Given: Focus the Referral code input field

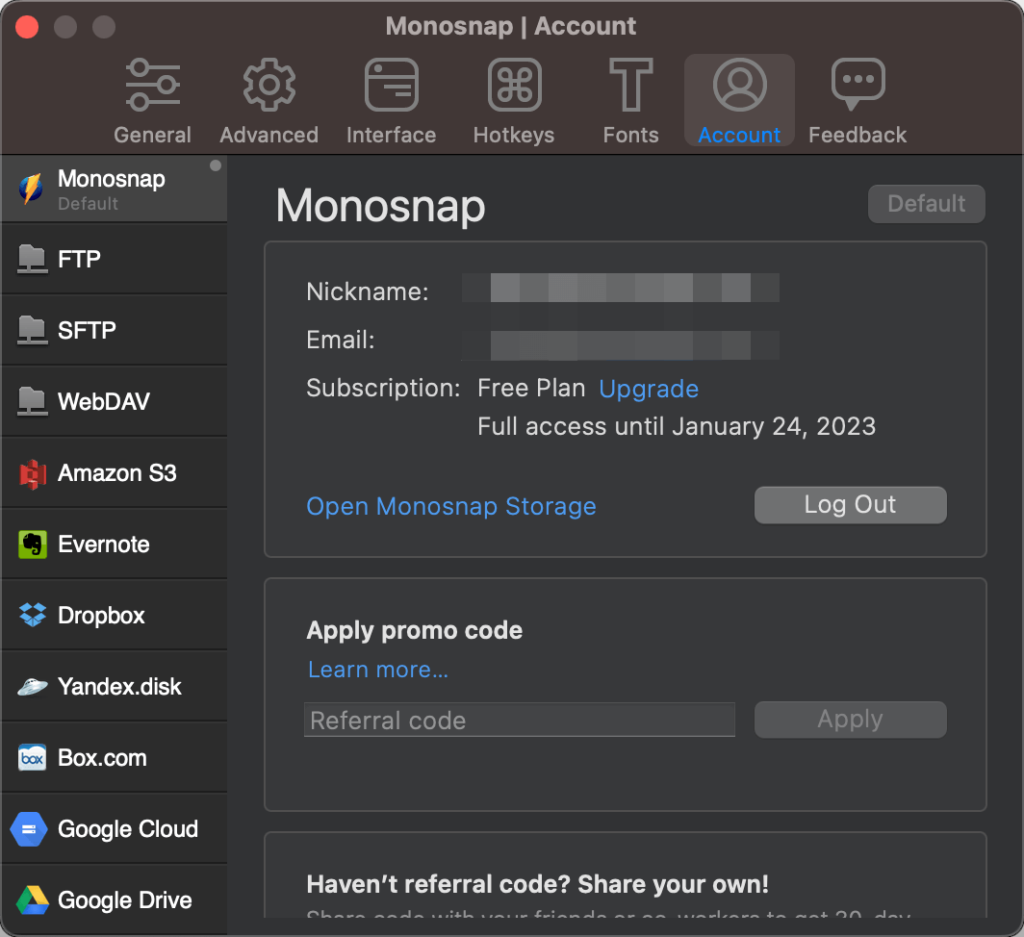Looking at the screenshot, I should coord(520,720).
